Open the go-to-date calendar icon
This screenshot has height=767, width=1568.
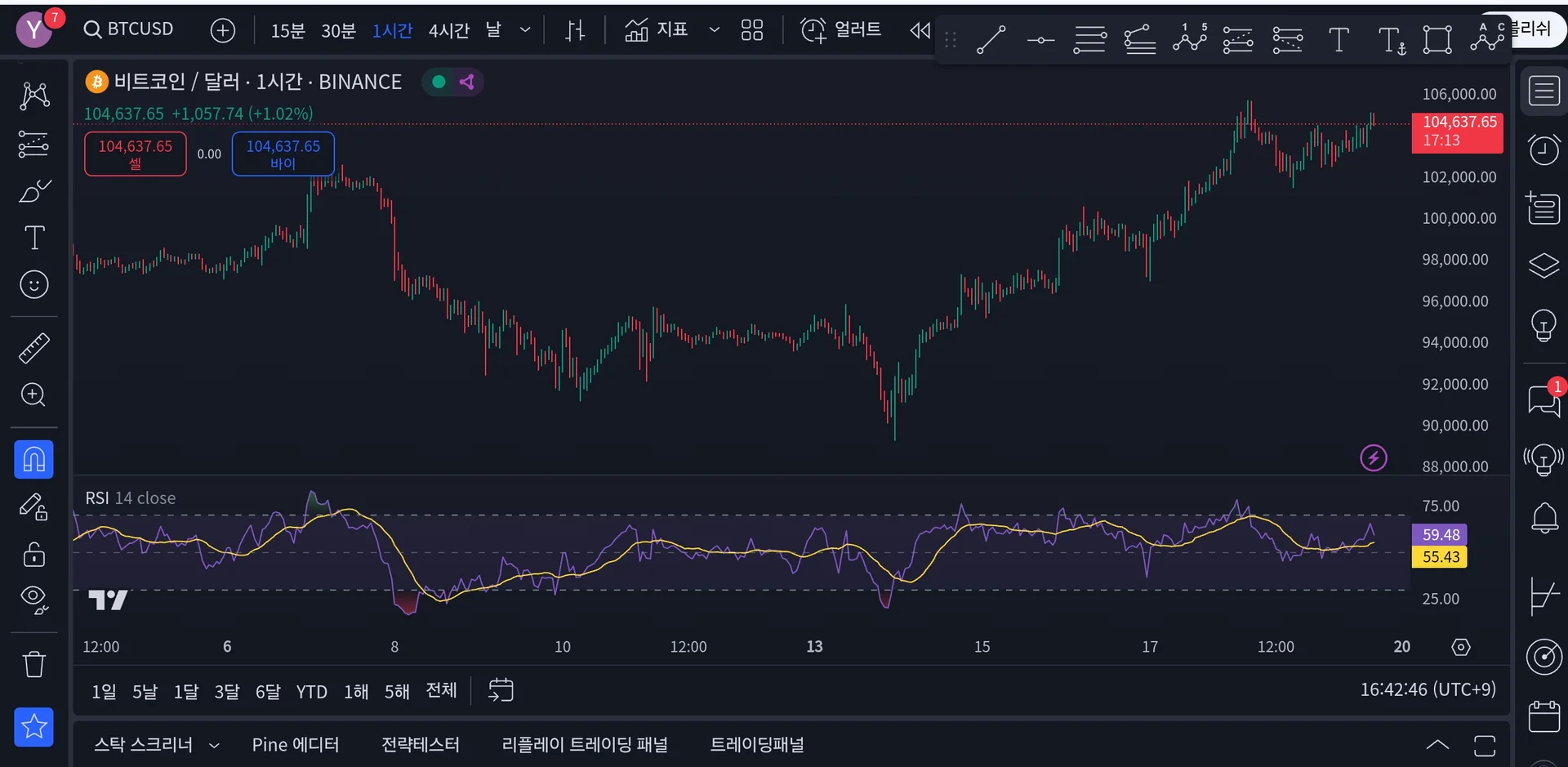[x=501, y=690]
